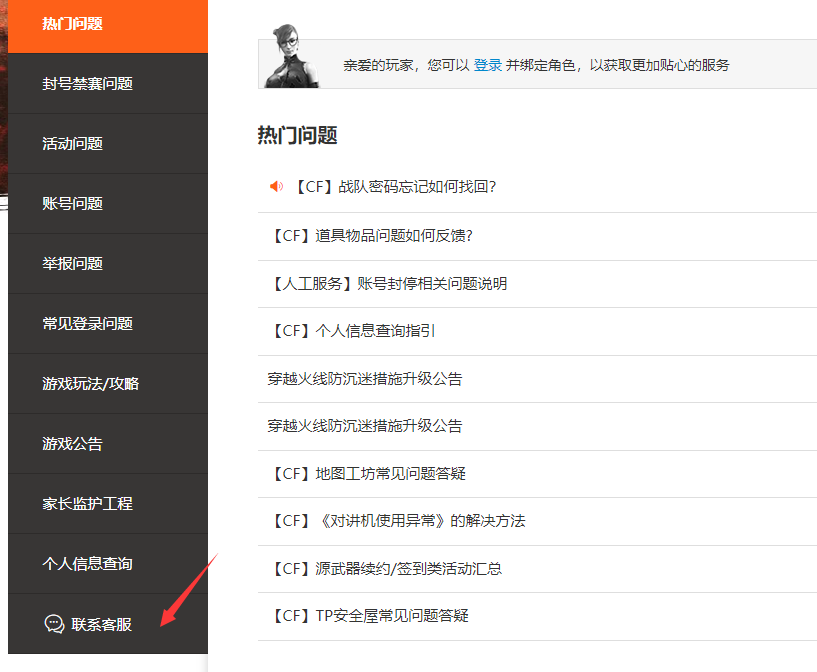Open 【人工服务】账号封停相关问题说明 article
817x672 pixels.
pos(389,283)
